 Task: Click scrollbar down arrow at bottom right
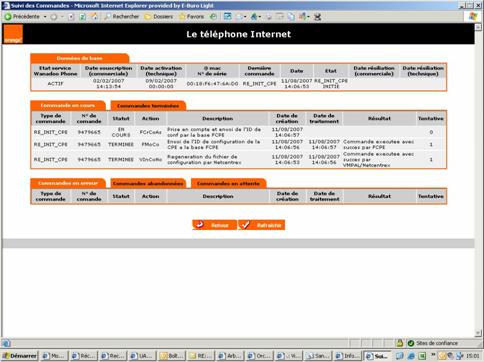(x=478, y=333)
